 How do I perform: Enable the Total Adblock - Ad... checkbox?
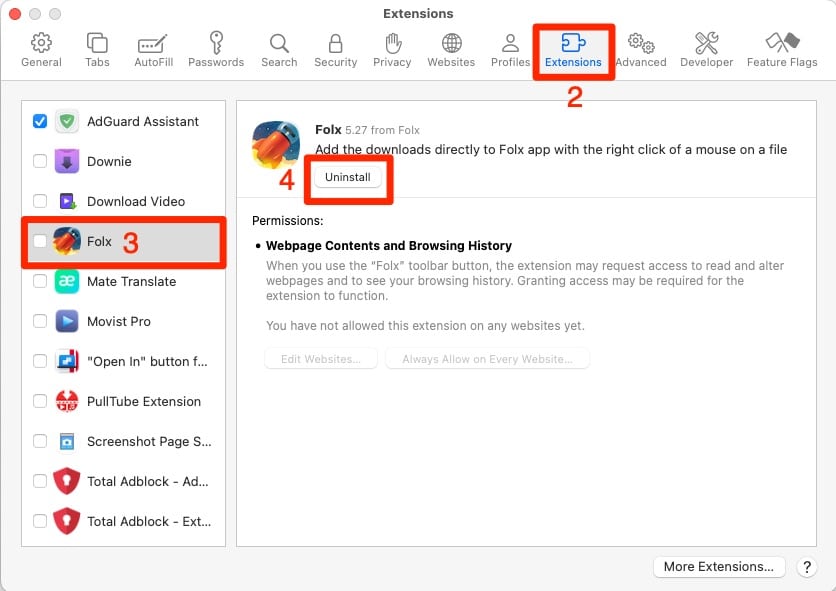(40, 481)
